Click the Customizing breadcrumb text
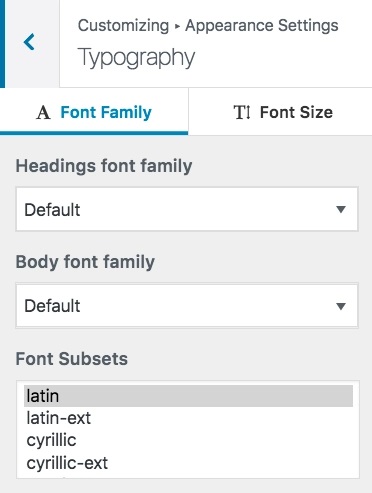 click(123, 26)
